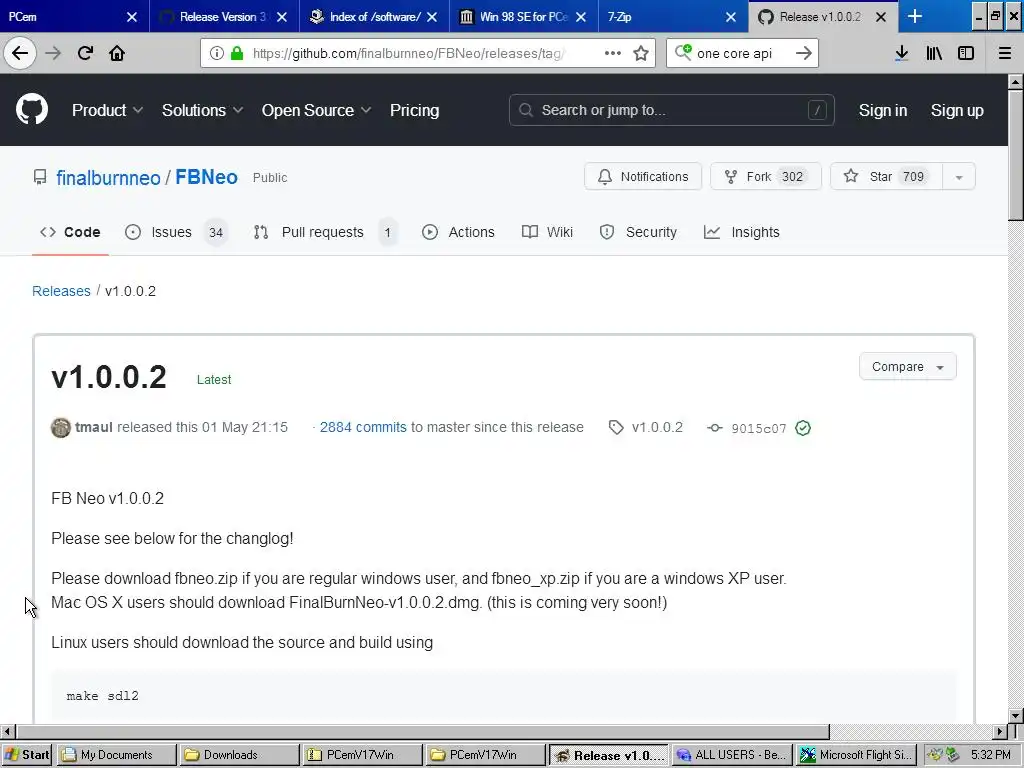Expand the Open Source menu

pyautogui.click(x=316, y=110)
